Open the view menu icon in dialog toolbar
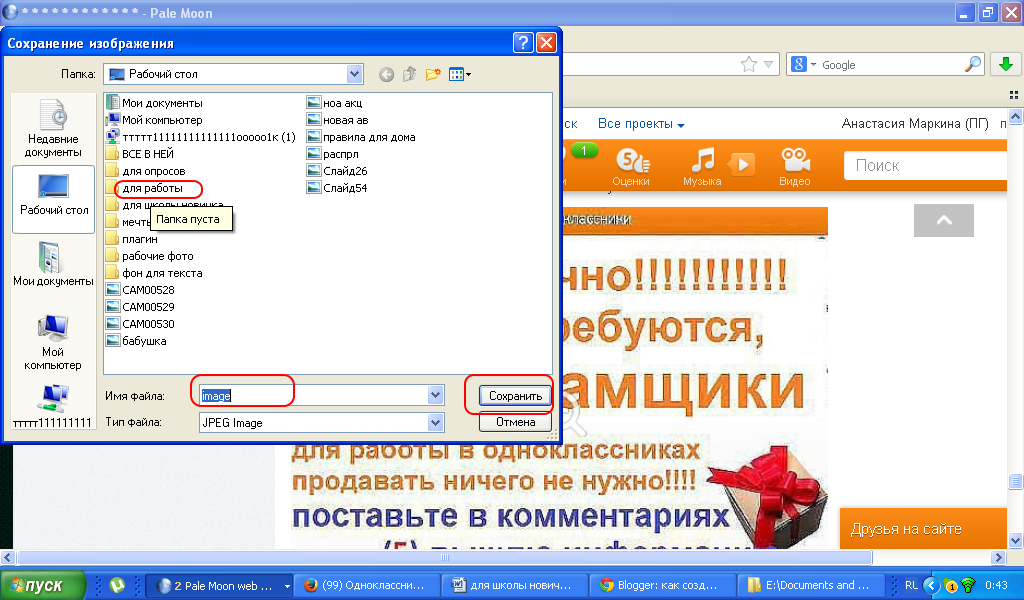 click(460, 74)
